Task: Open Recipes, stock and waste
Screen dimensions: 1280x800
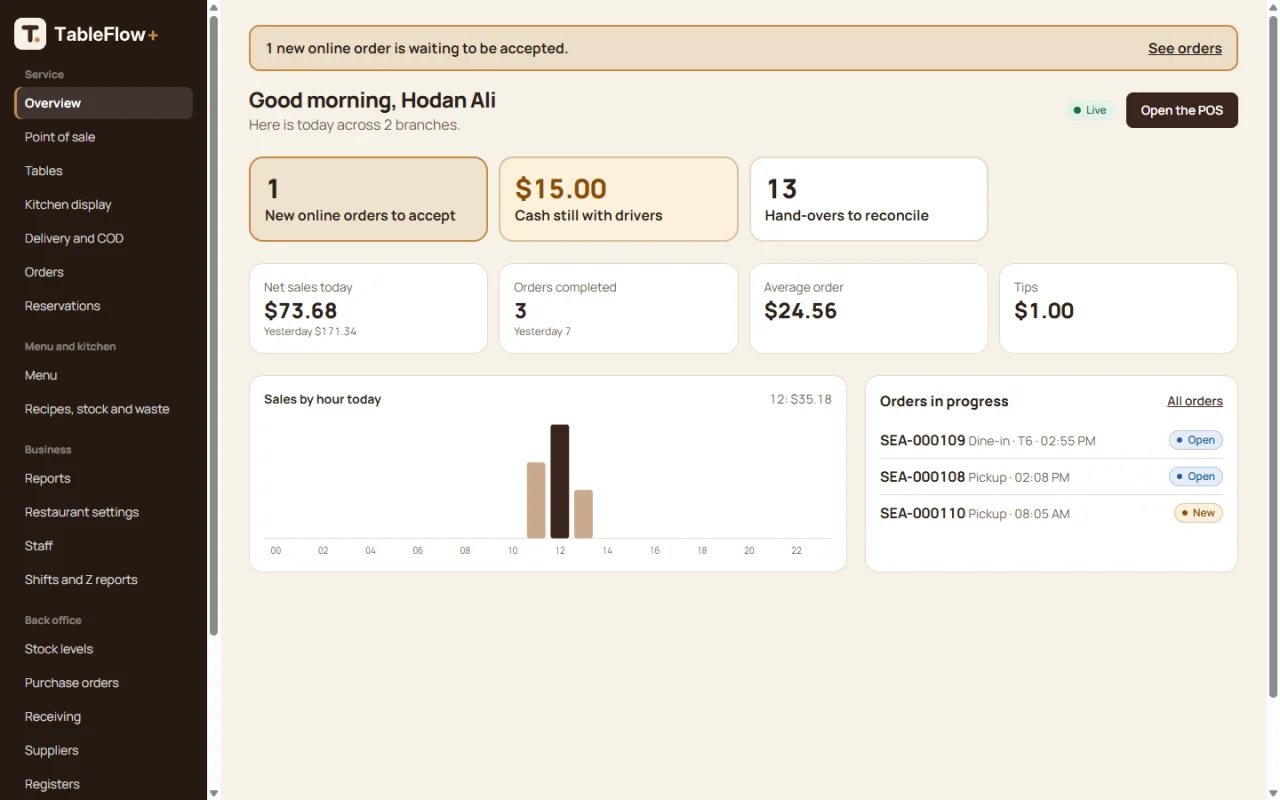Action: pyautogui.click(x=103, y=409)
